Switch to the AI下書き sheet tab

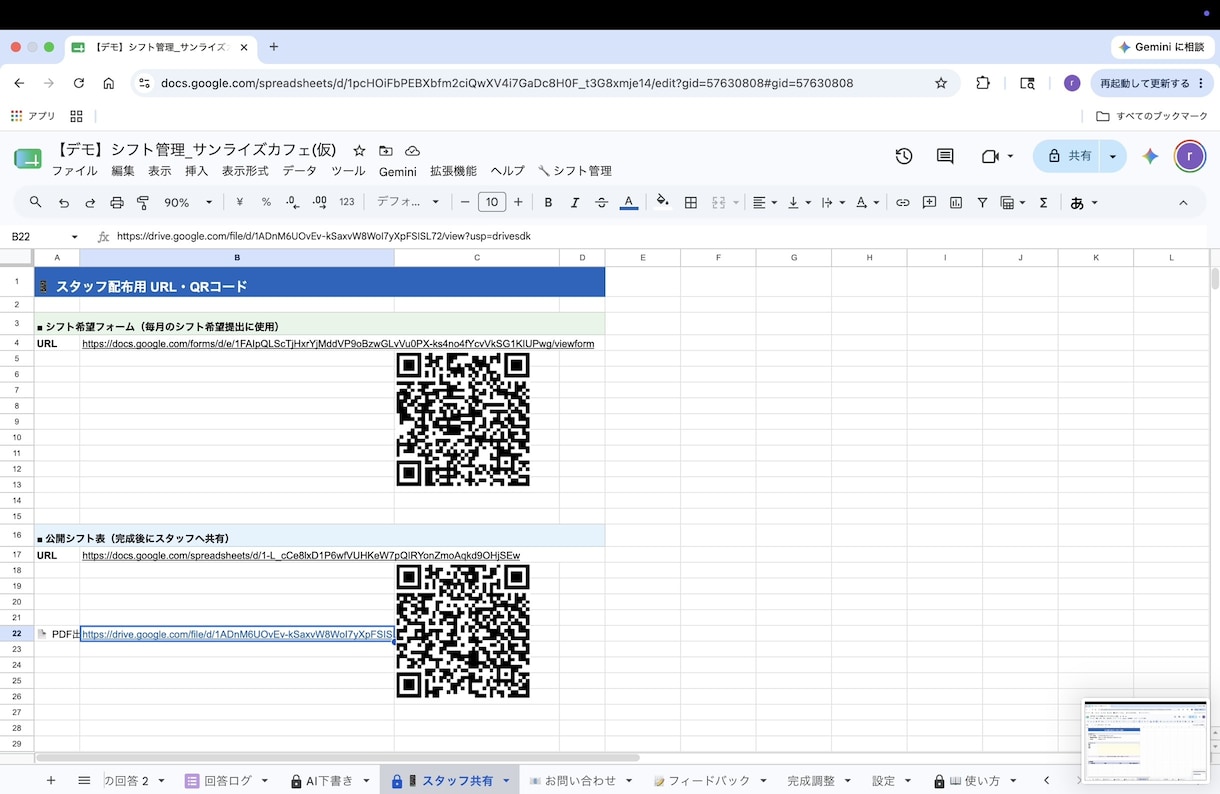329,781
